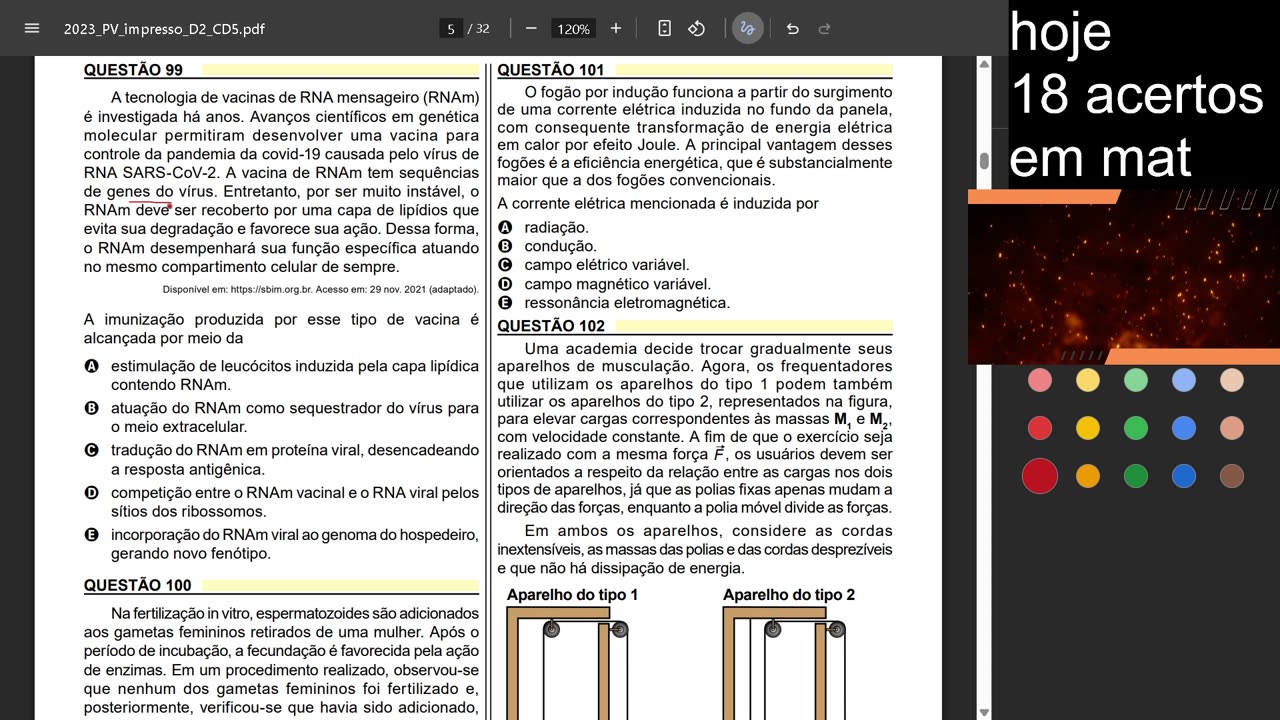Click answer text "condução." in Questão 101
This screenshot has height=720, width=1280.
[x=560, y=246]
